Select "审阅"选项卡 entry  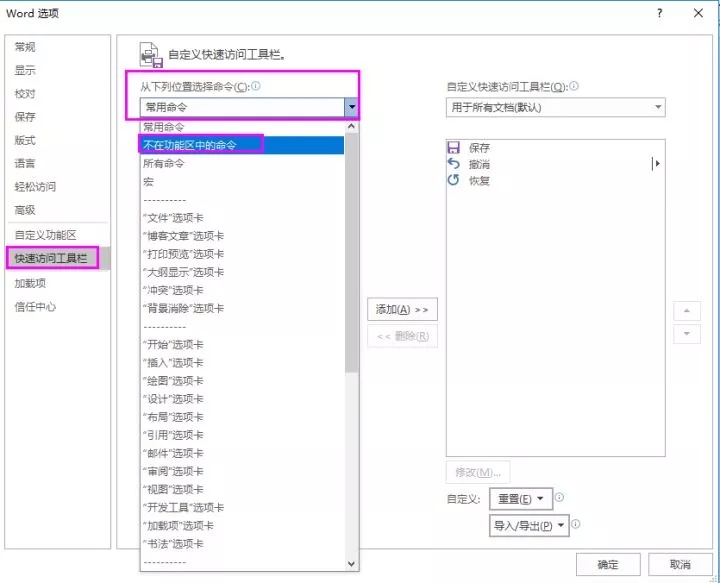[x=242, y=471]
